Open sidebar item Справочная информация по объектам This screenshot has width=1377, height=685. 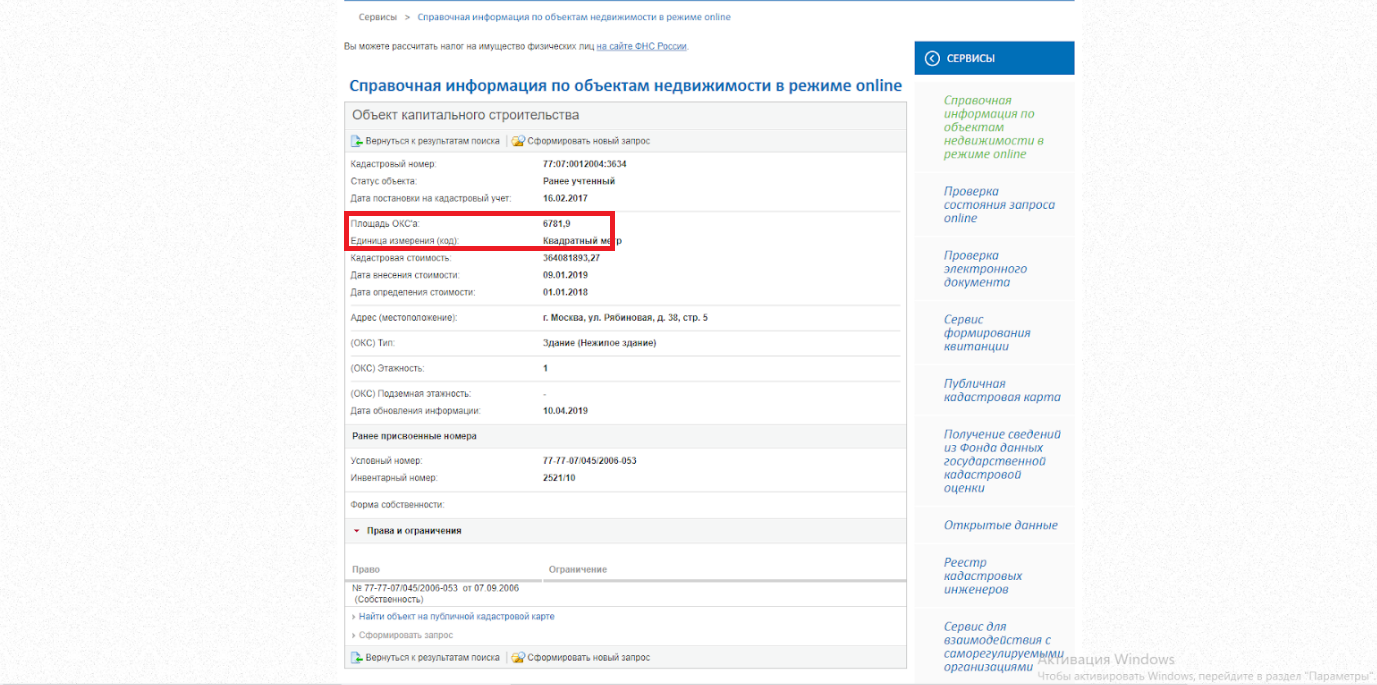coord(994,127)
